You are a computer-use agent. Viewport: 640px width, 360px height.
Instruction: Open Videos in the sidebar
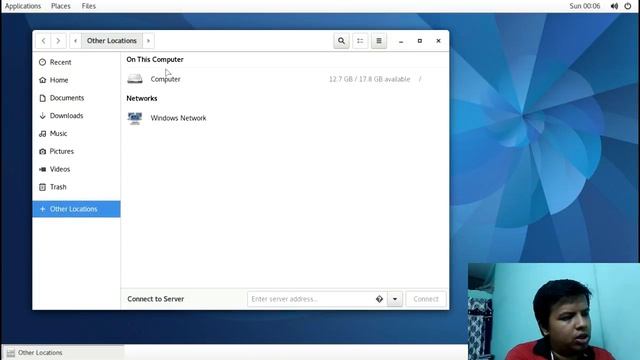tap(76, 169)
